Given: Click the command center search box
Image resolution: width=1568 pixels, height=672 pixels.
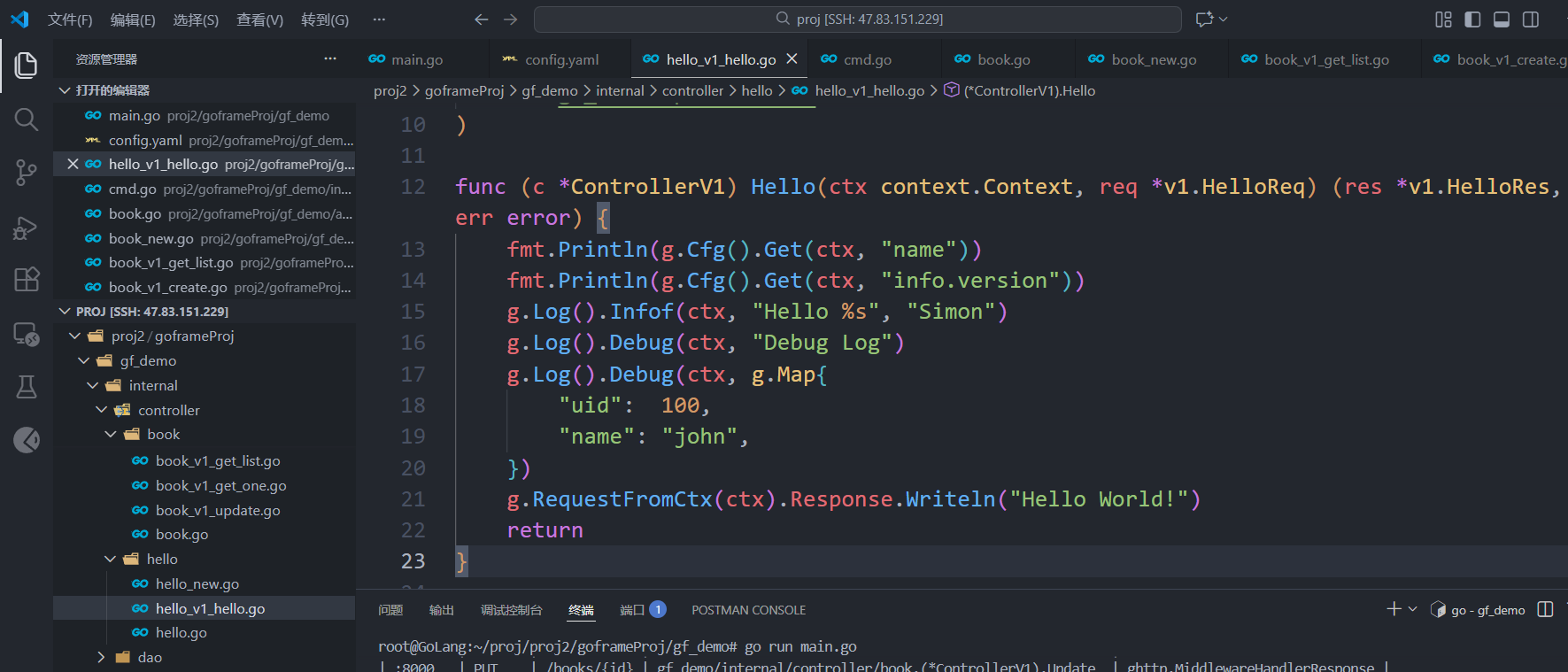Looking at the screenshot, I should click(x=858, y=19).
